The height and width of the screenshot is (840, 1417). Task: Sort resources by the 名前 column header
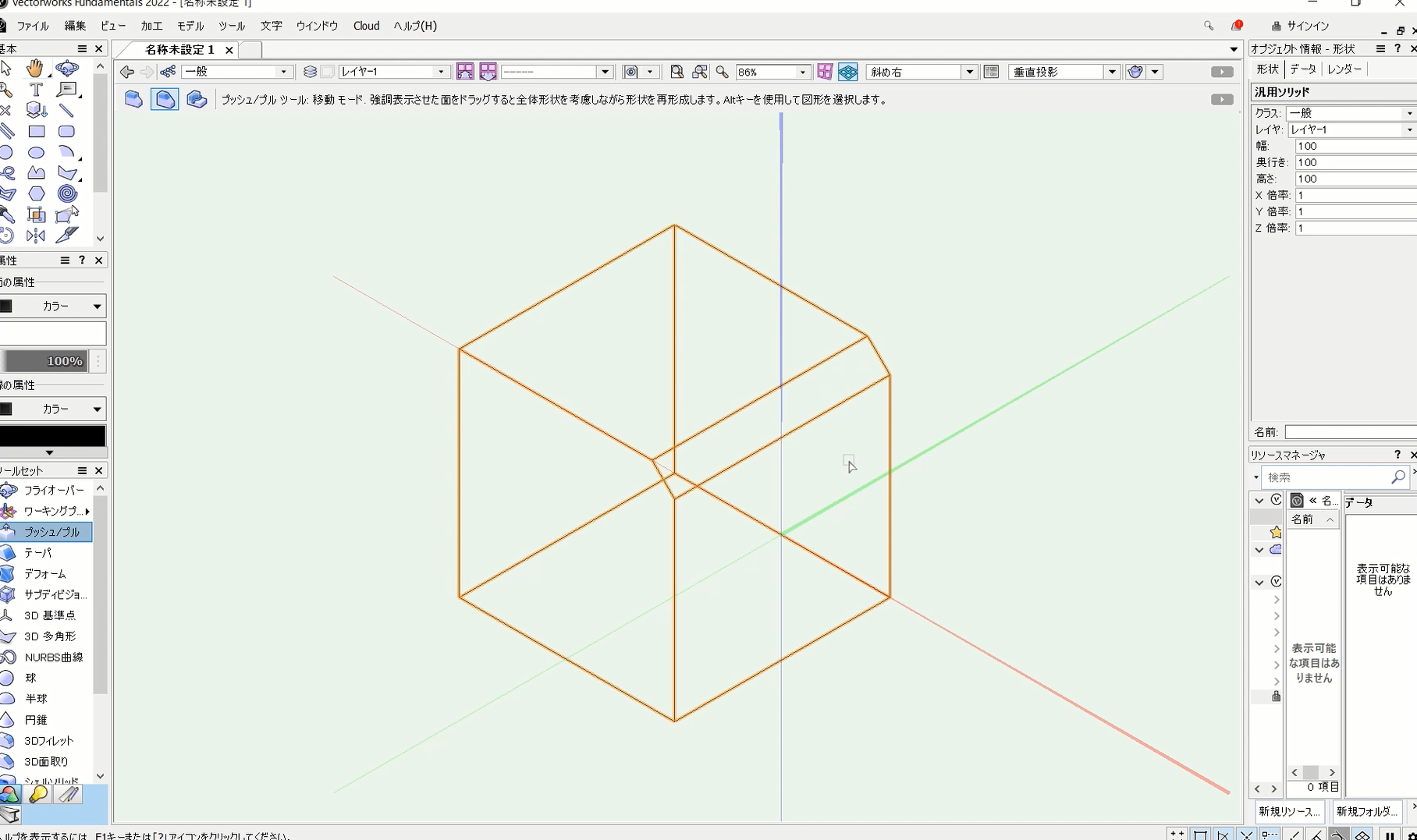1312,519
